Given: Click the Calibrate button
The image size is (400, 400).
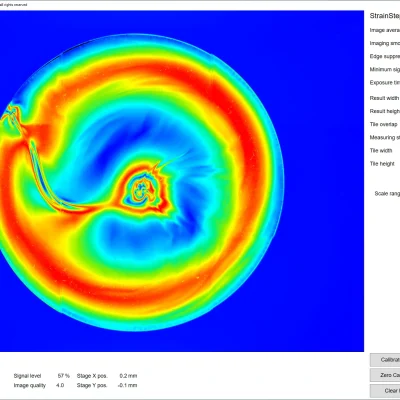Looking at the screenshot, I should [385, 360].
